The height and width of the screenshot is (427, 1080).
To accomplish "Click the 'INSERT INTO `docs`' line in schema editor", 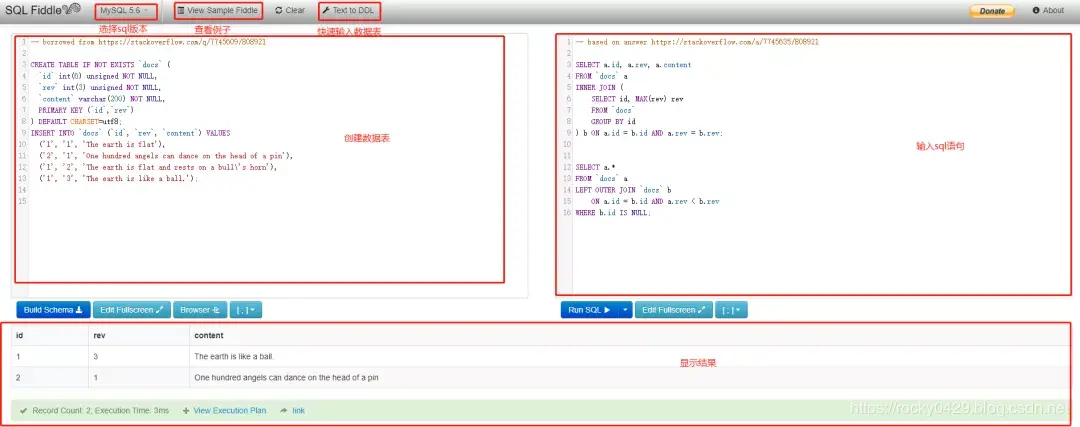I will pos(130,133).
